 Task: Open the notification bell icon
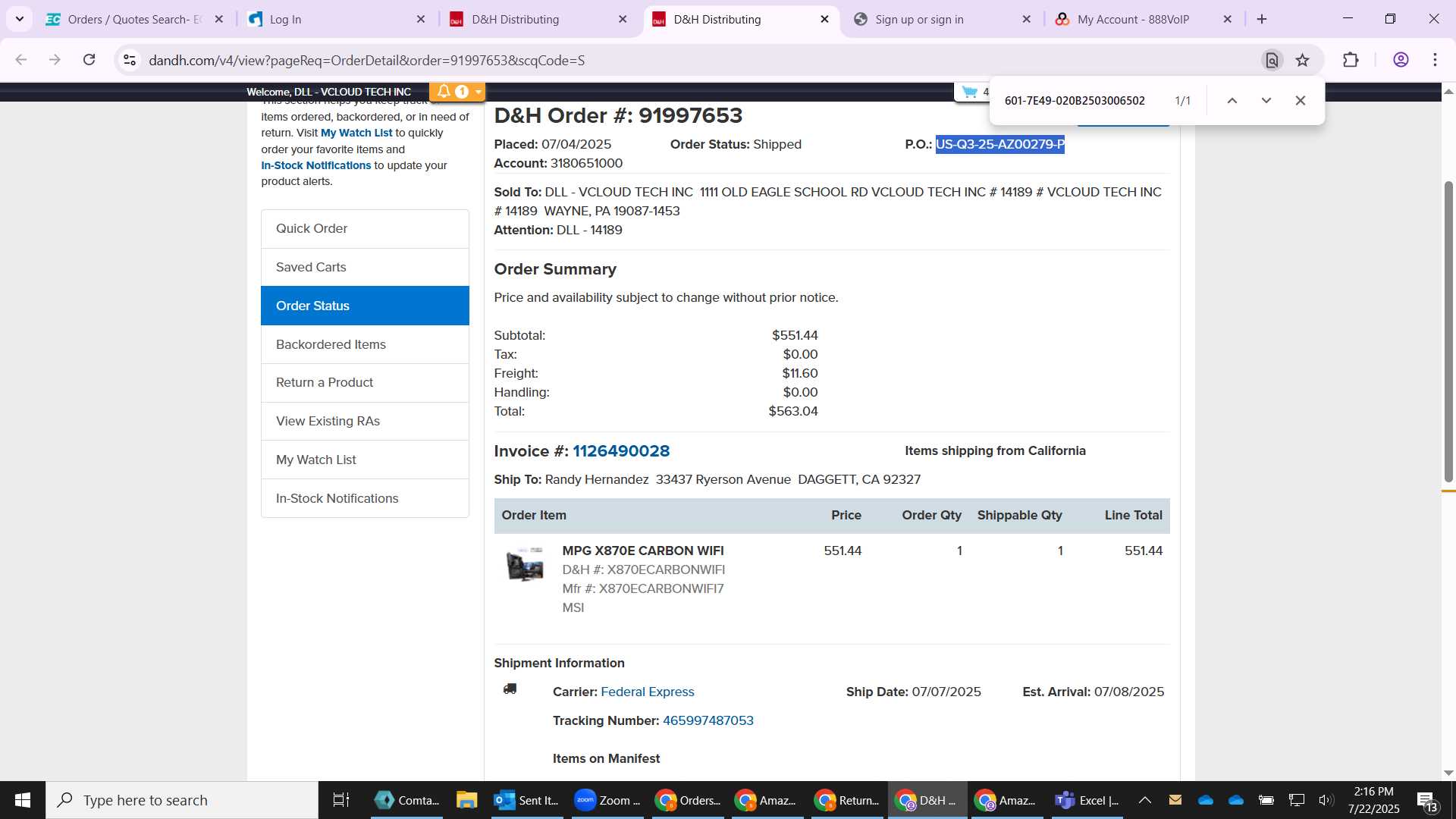[444, 92]
